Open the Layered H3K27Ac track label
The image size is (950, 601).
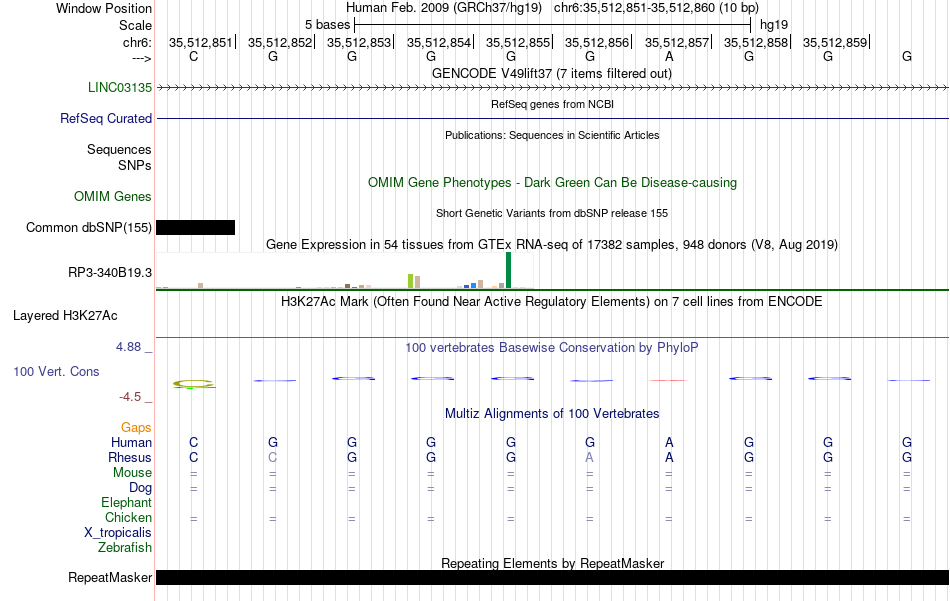pos(65,316)
